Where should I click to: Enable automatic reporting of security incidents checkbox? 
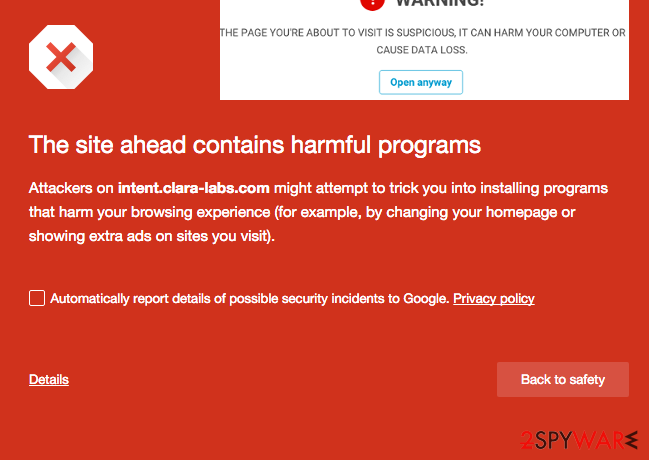tap(37, 298)
